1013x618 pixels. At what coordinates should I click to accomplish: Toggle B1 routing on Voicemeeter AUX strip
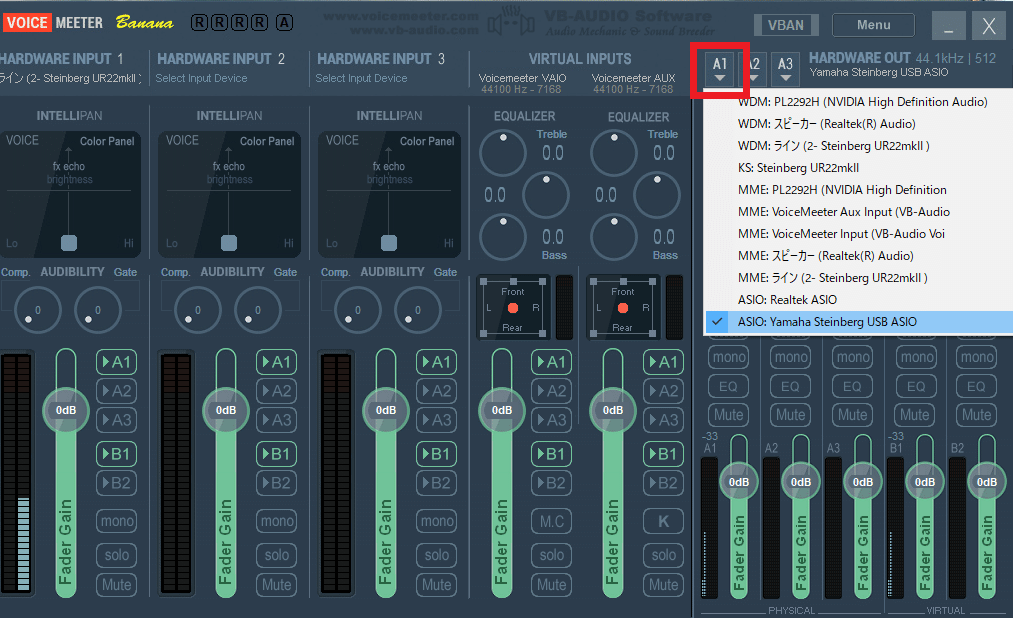(x=663, y=454)
